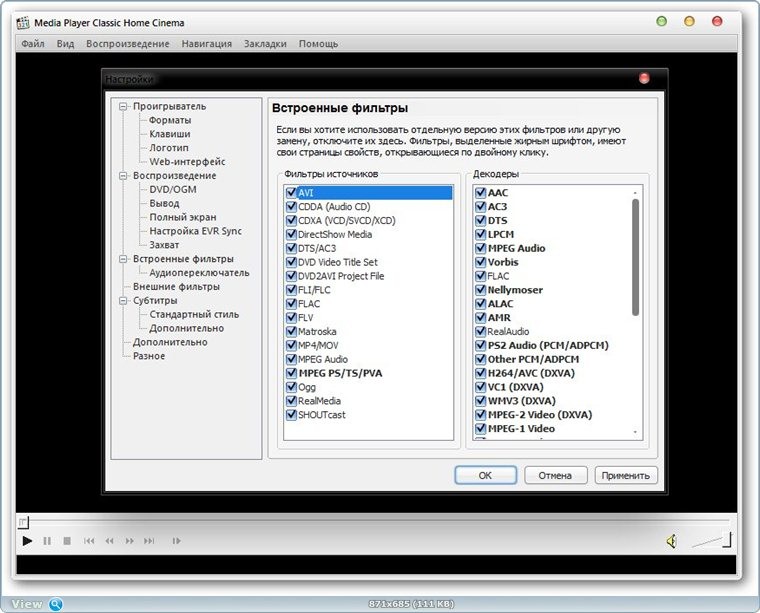Open the Навигация menu
This screenshot has height=613, width=760.
[x=207, y=44]
